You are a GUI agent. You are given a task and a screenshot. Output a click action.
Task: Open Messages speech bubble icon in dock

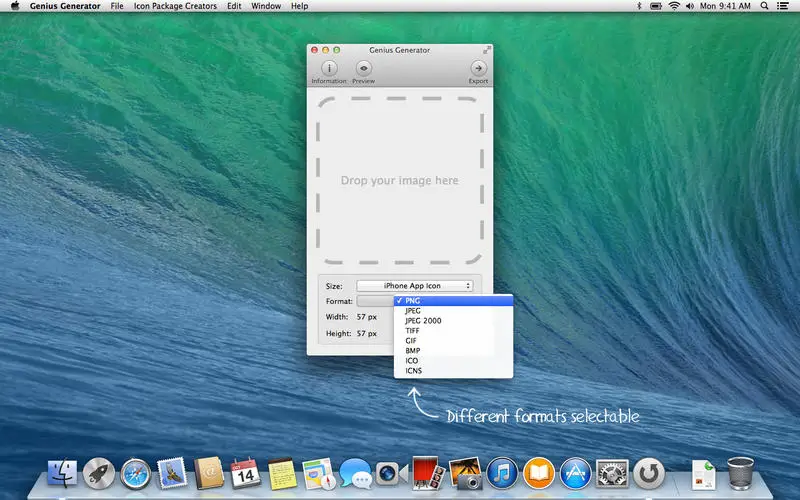click(x=355, y=473)
